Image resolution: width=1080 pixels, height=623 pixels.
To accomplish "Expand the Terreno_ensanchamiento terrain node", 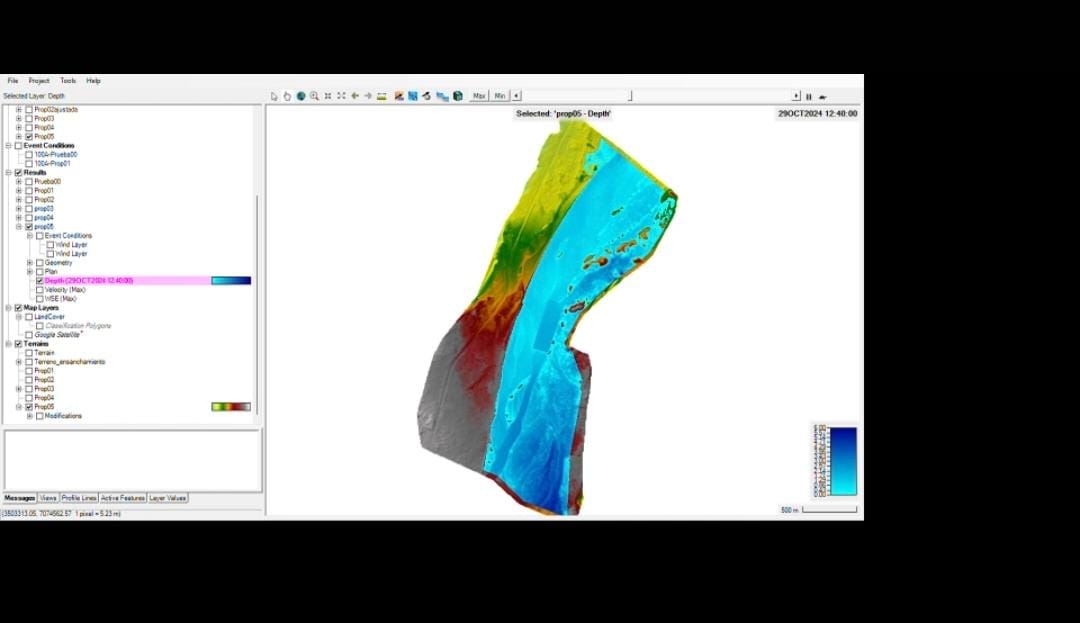I will click(x=19, y=362).
